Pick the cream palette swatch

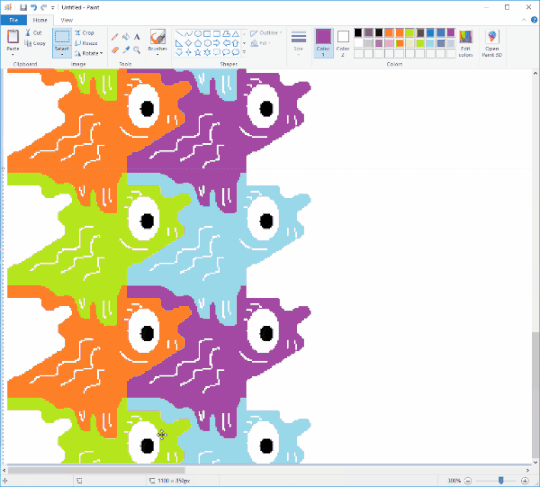coord(409,43)
